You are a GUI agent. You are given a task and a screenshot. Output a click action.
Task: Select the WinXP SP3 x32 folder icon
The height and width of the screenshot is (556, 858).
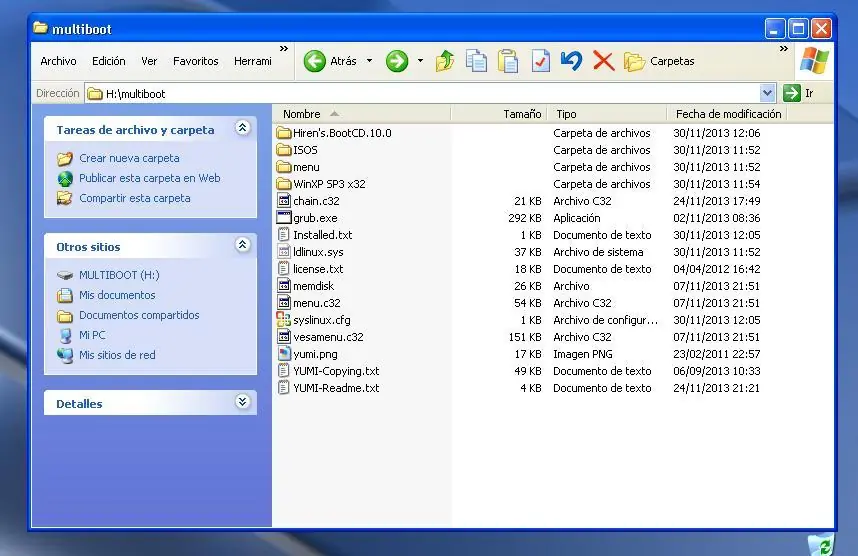(x=283, y=184)
